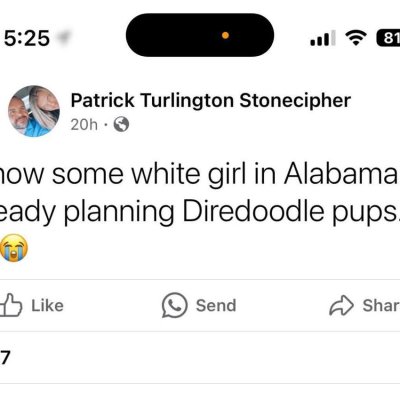Tap the cellular signal bars icon

click(323, 38)
